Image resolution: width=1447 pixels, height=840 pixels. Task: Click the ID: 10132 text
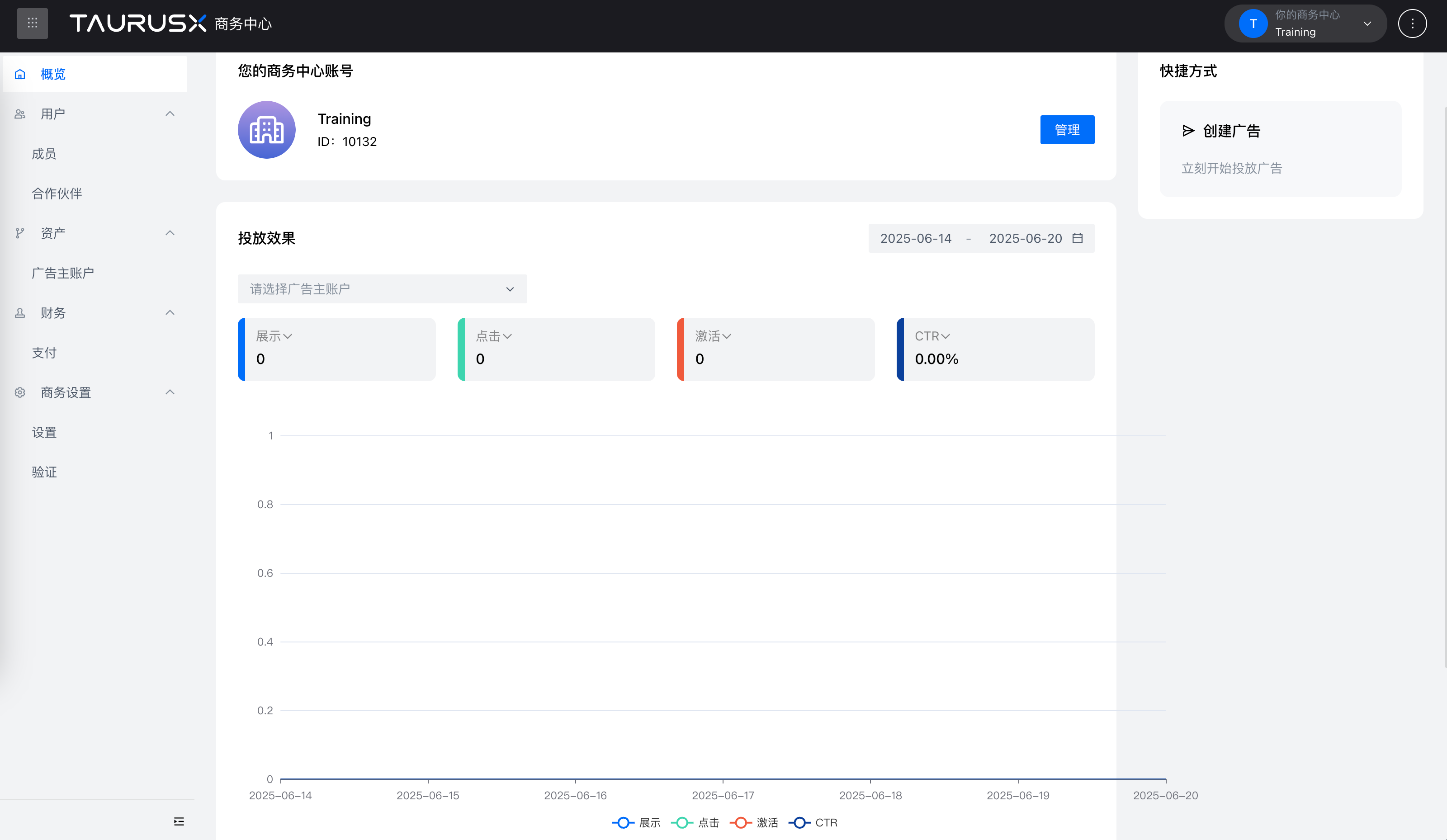pos(347,142)
